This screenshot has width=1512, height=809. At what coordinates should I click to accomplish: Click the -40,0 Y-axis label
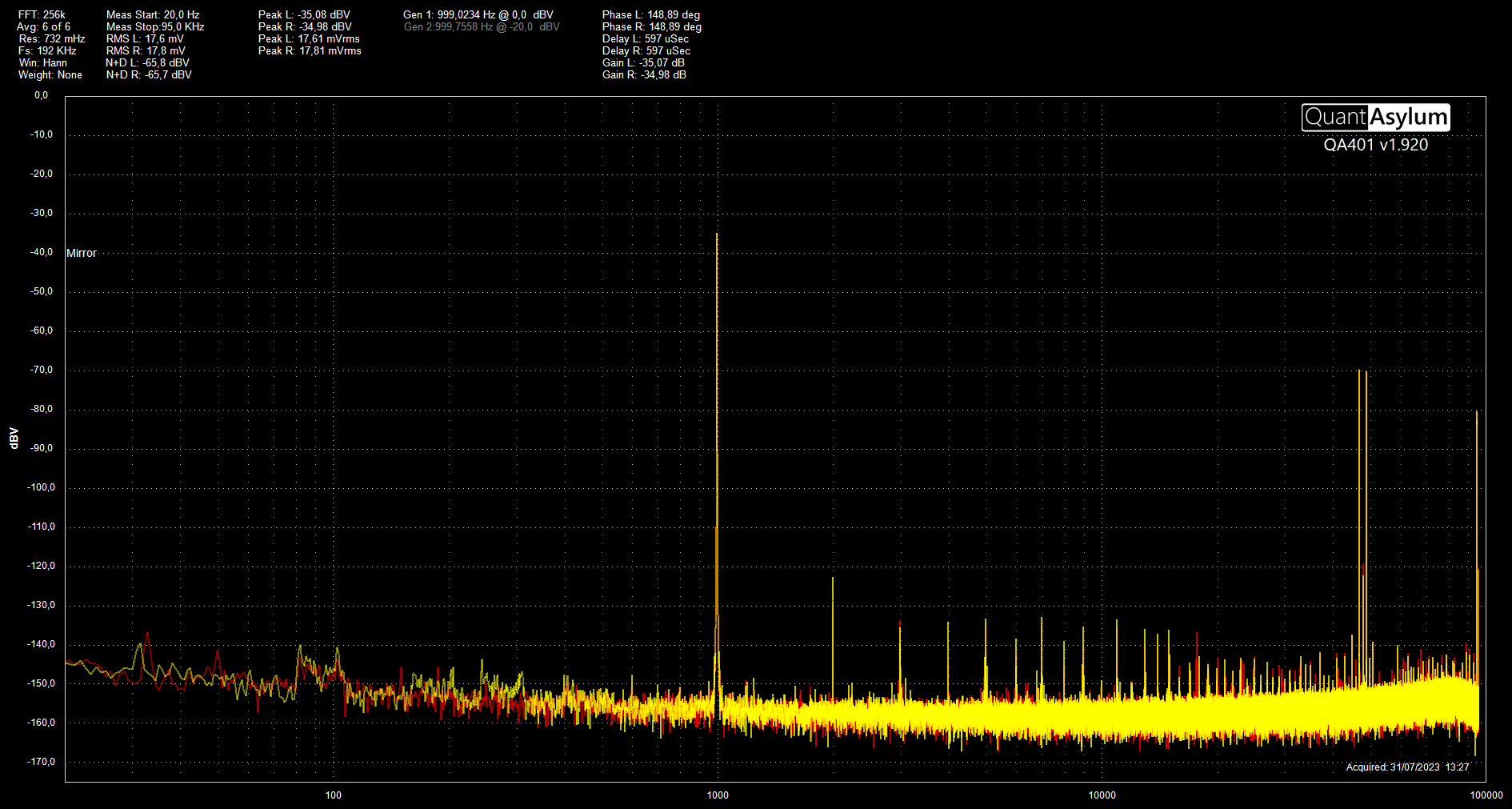(42, 252)
